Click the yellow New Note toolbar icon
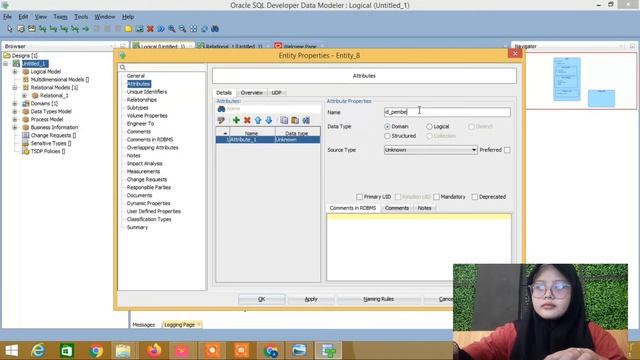This screenshot has height=360, width=640. [128, 29]
